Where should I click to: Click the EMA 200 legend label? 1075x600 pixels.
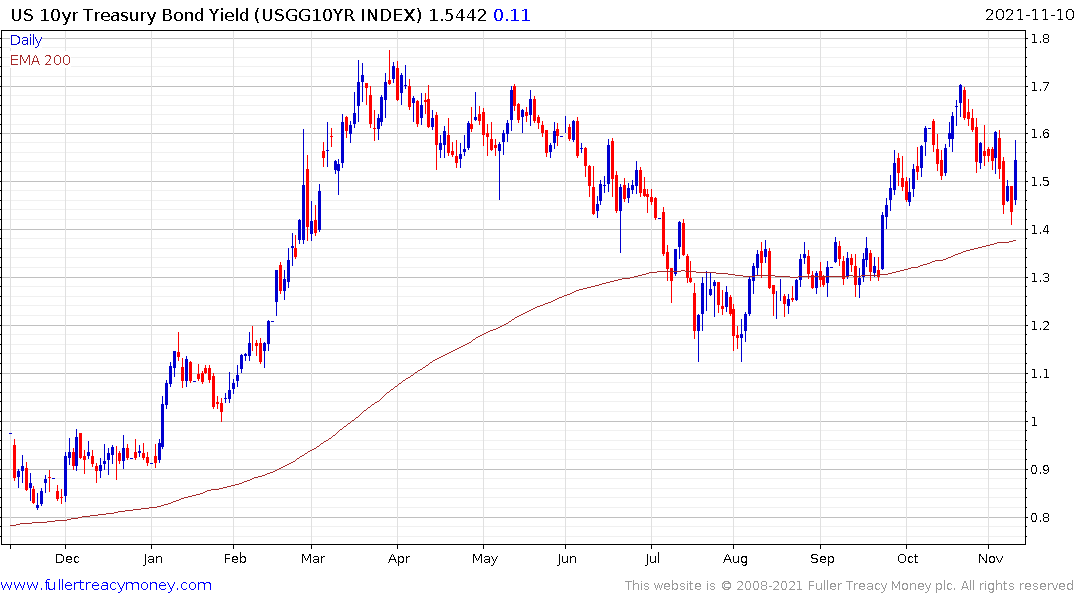[40, 60]
